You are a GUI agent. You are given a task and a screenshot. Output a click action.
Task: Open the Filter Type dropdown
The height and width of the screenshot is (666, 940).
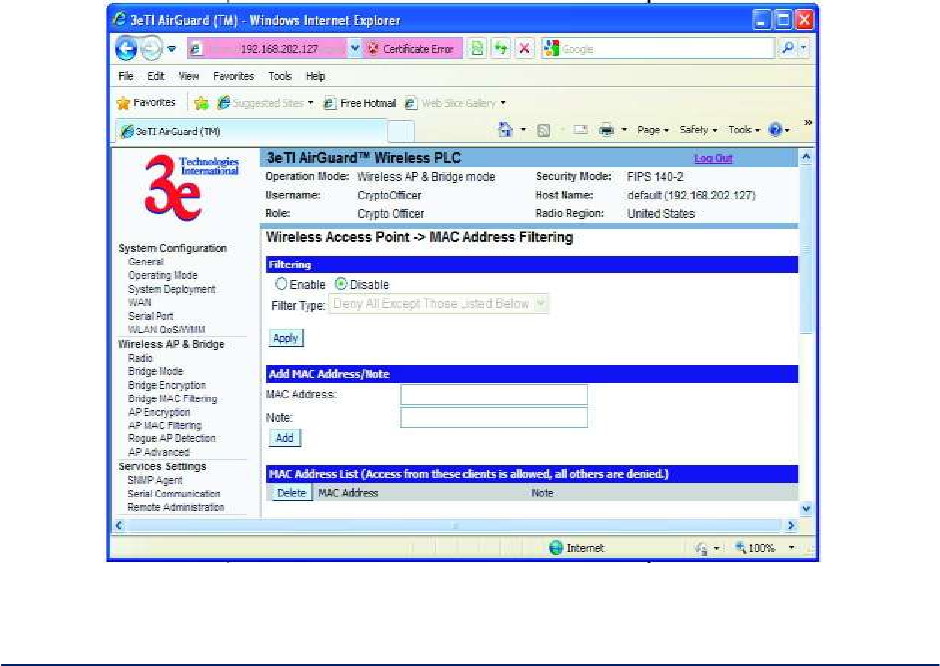[x=438, y=304]
